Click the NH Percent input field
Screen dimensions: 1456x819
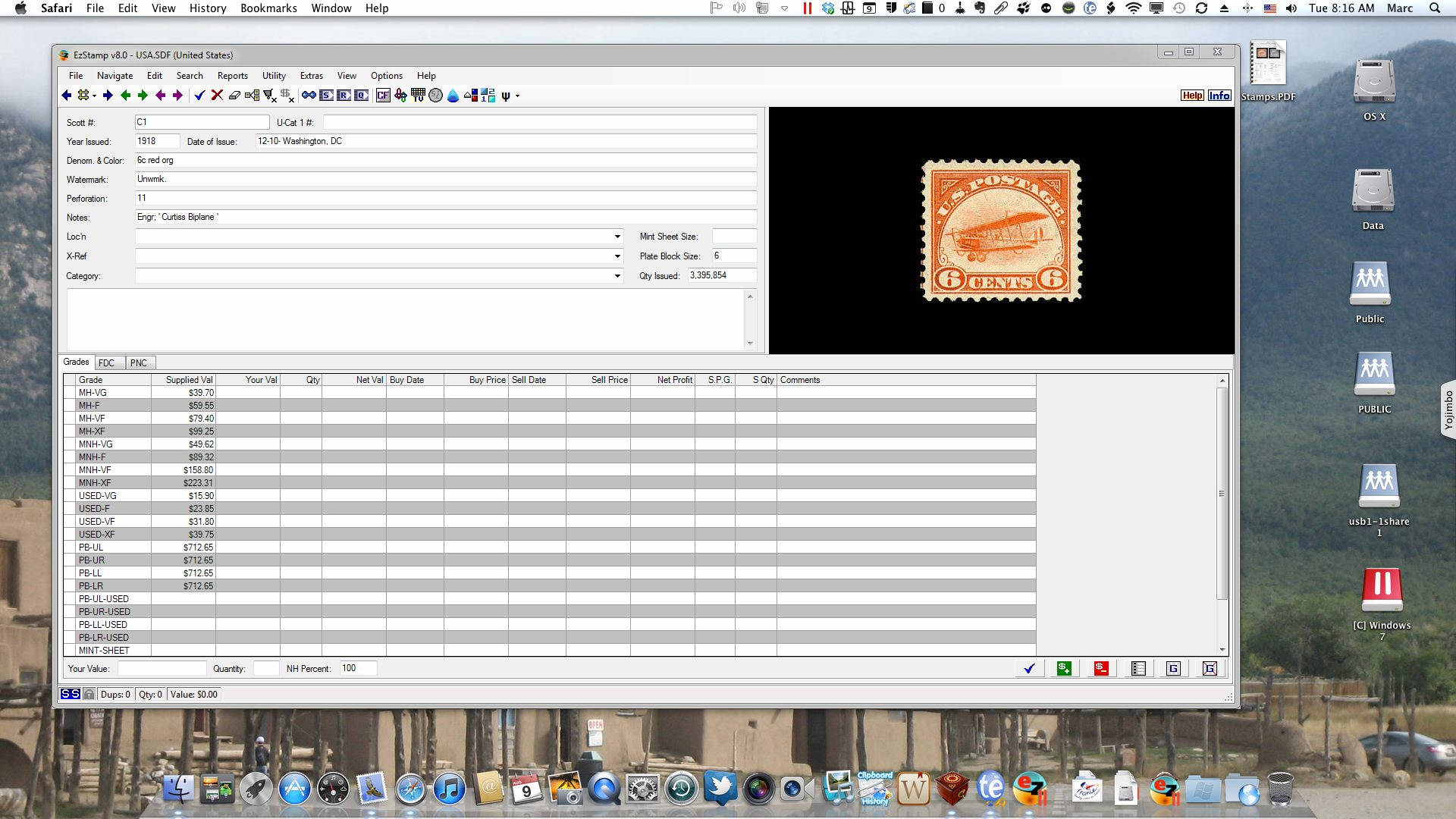pyautogui.click(x=358, y=668)
